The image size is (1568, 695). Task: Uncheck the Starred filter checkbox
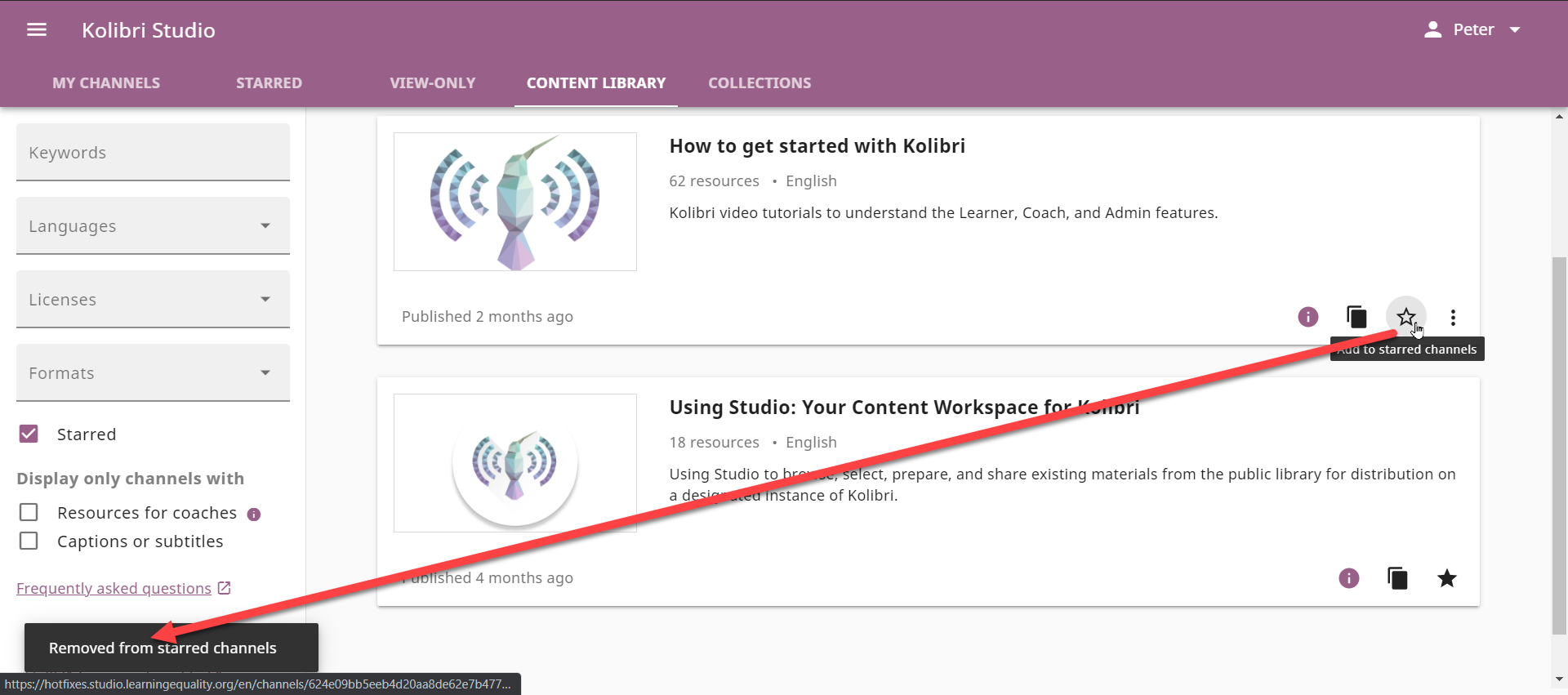29,434
